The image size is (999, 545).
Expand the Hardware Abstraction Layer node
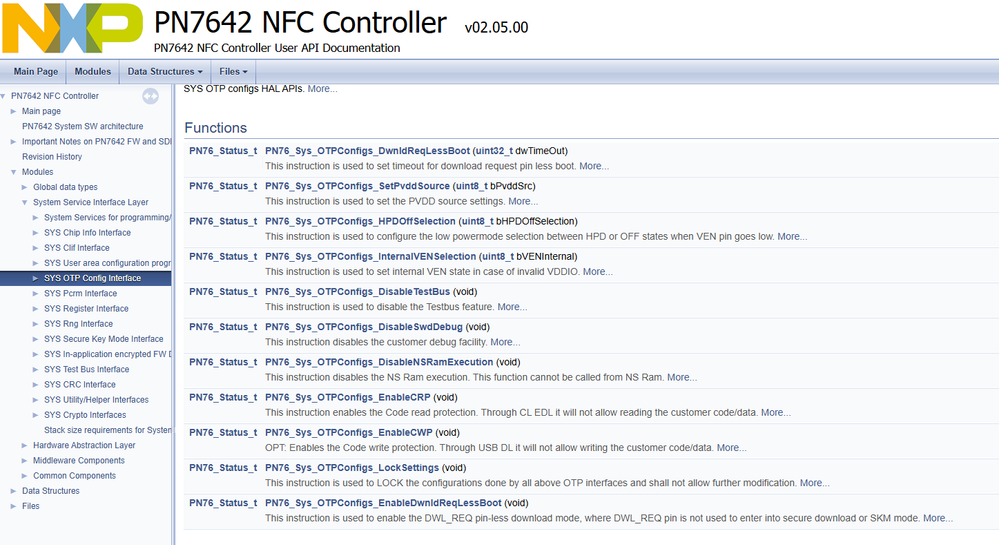point(24,446)
